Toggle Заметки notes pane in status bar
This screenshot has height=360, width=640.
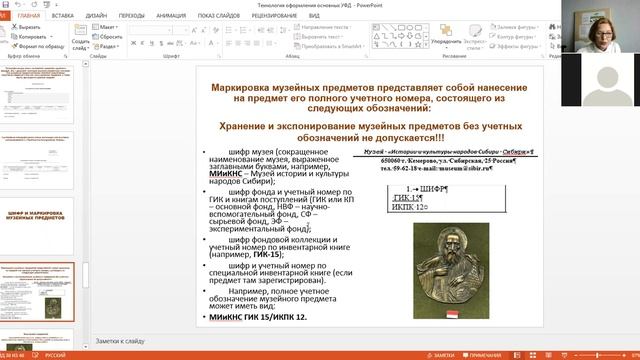pyautogui.click(x=441, y=355)
